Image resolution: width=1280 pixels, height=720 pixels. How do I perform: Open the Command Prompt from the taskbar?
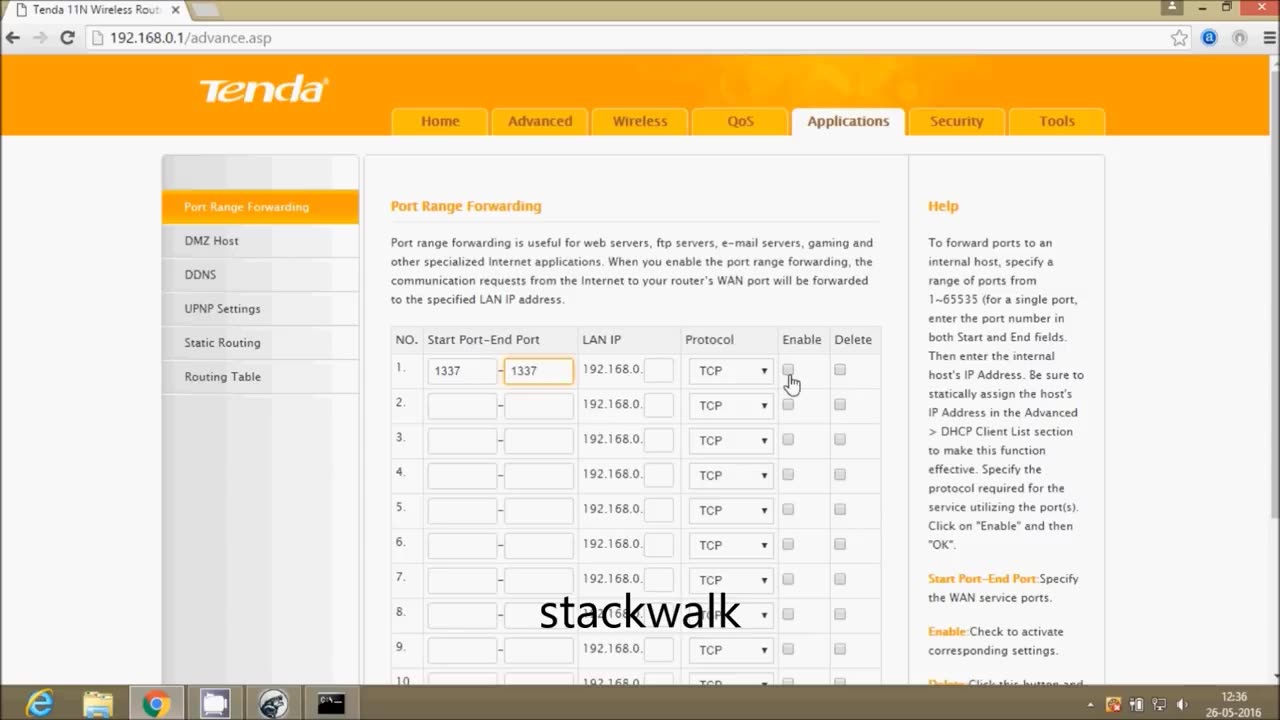click(x=331, y=703)
